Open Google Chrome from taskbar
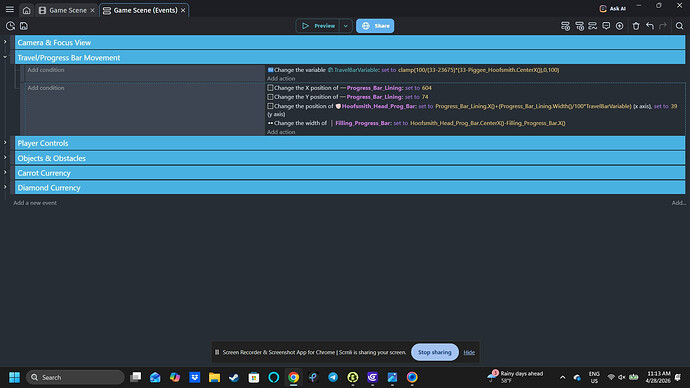The height and width of the screenshot is (388, 690). click(294, 377)
